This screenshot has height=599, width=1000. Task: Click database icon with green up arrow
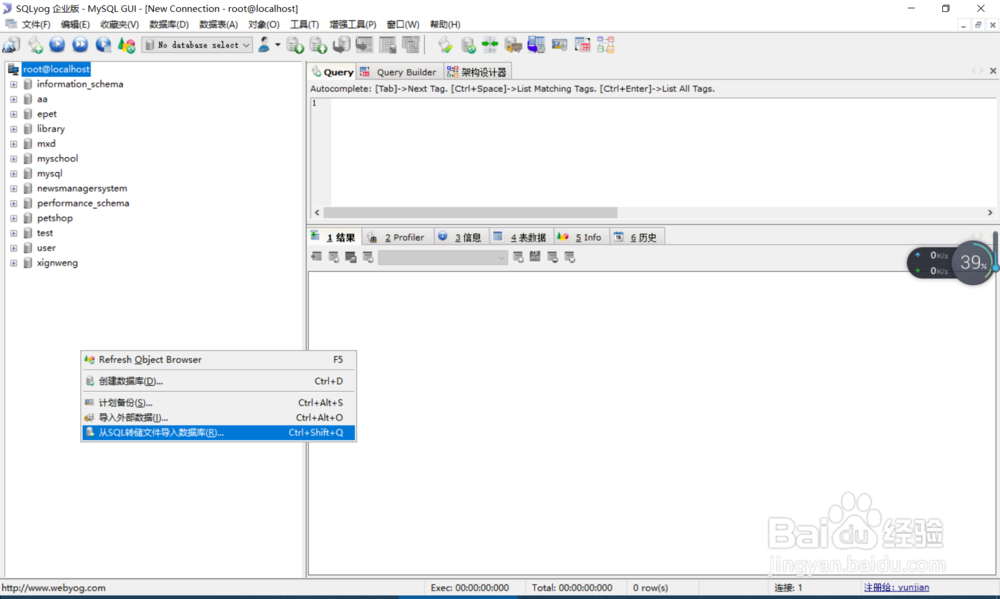[318, 45]
